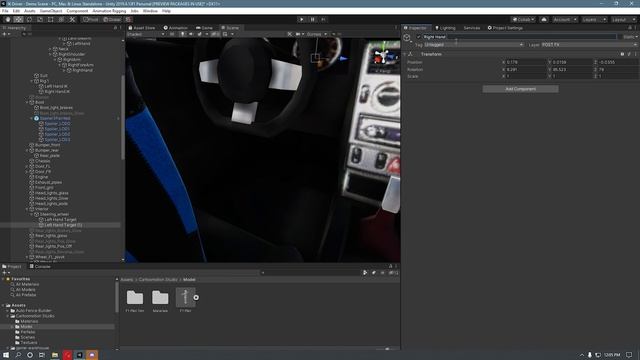Open the Assets menu
This screenshot has width=640, height=360.
point(29,11)
